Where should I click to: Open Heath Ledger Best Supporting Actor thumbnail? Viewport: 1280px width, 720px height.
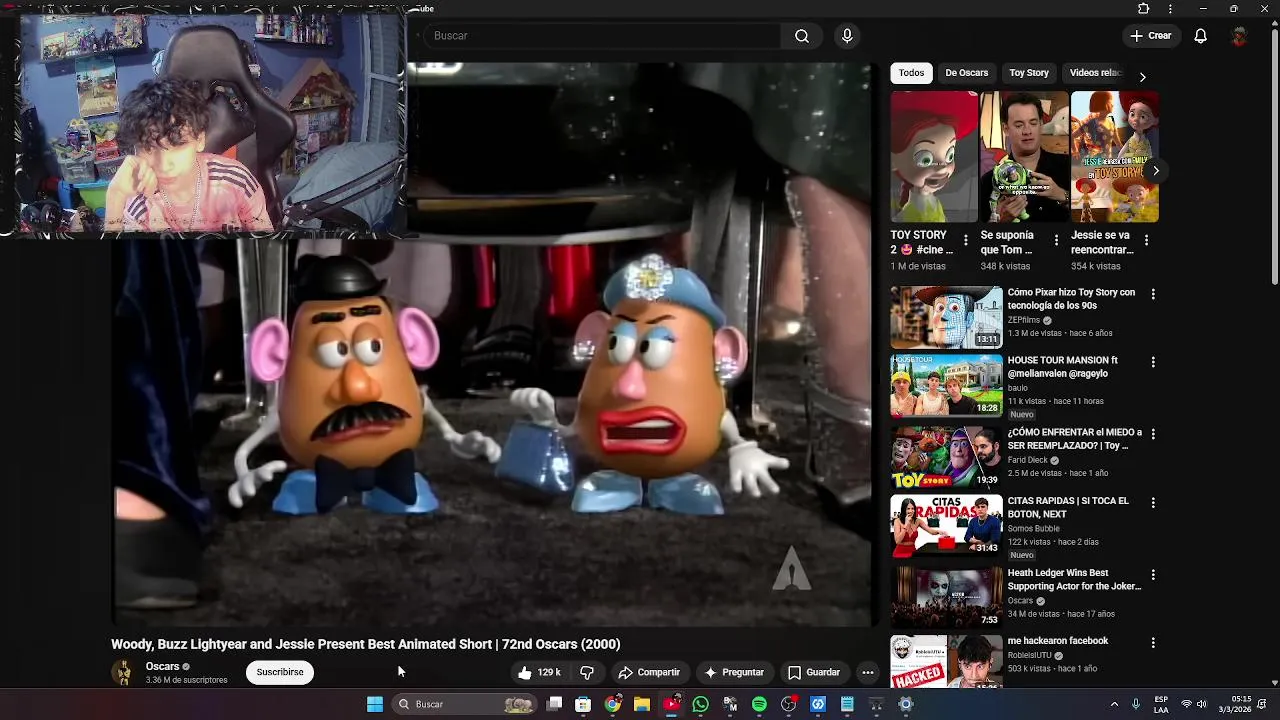(x=946, y=597)
